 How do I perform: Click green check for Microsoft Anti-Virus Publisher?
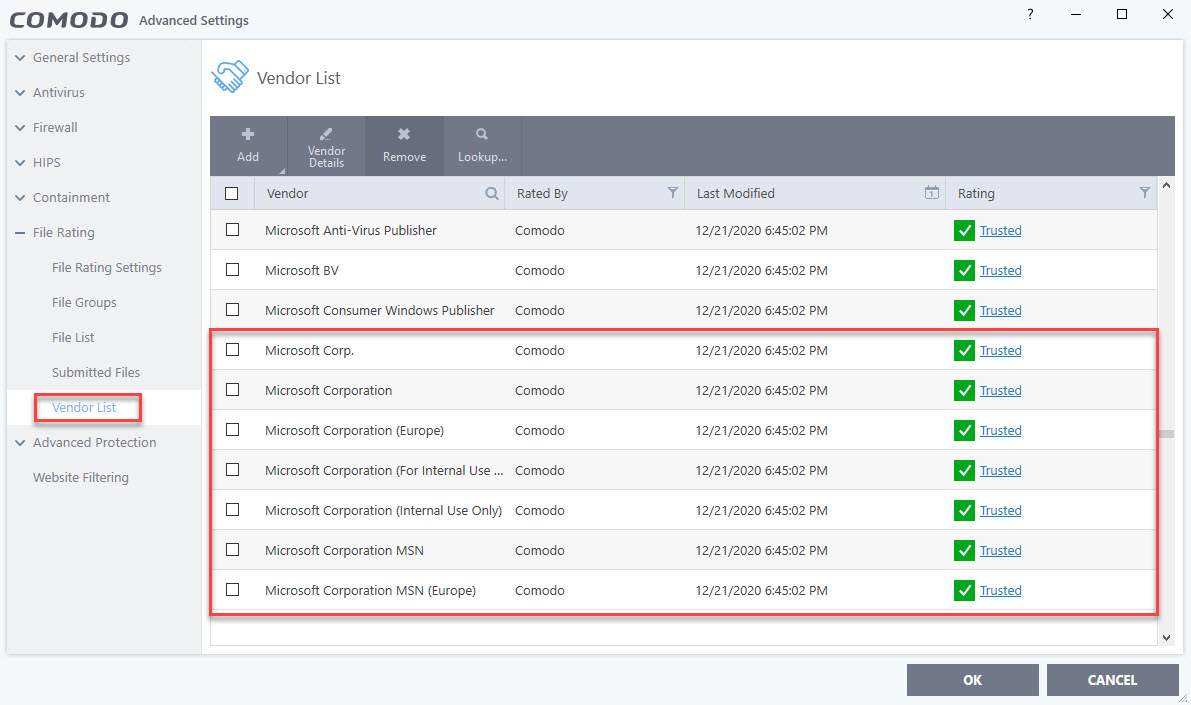click(964, 230)
